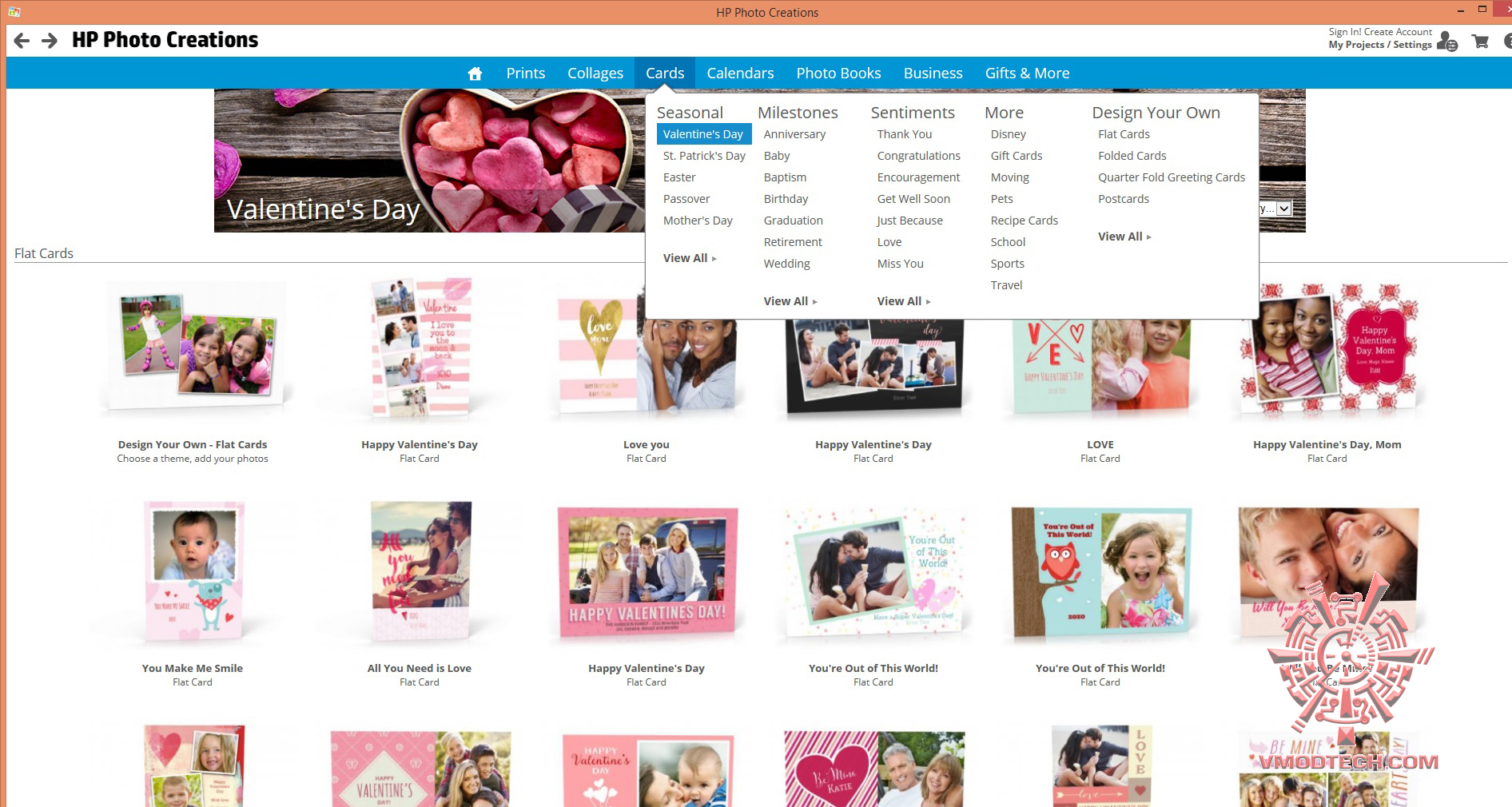Open Moving cards from the menu
The width and height of the screenshot is (1512, 807).
(x=1010, y=177)
